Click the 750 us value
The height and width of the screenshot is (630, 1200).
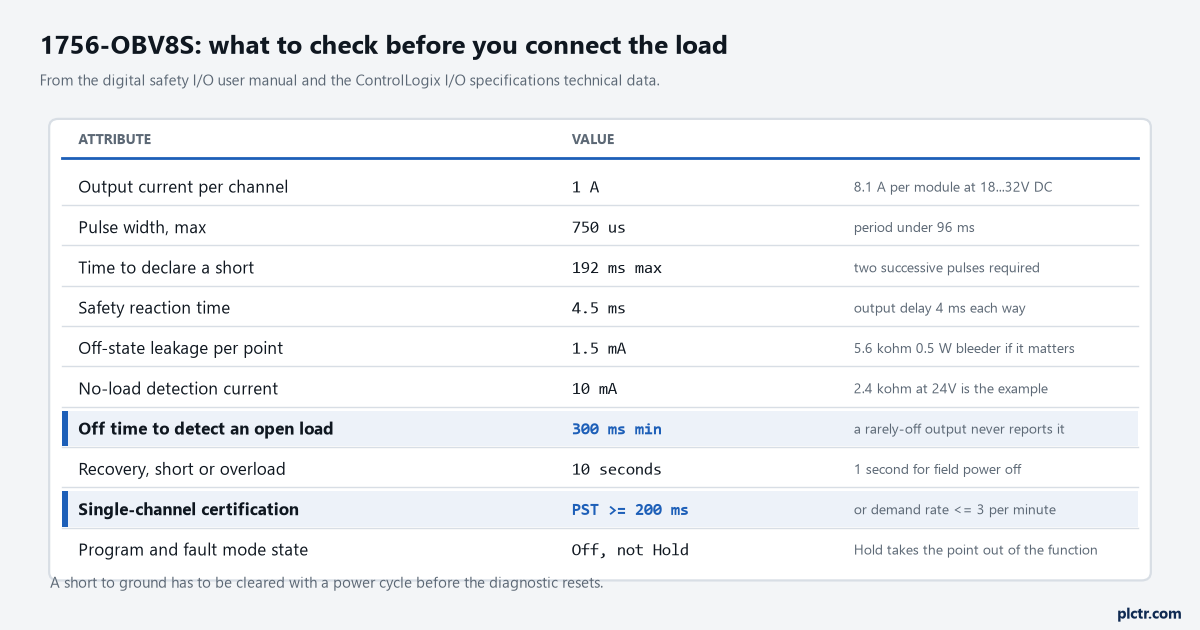pos(598,227)
